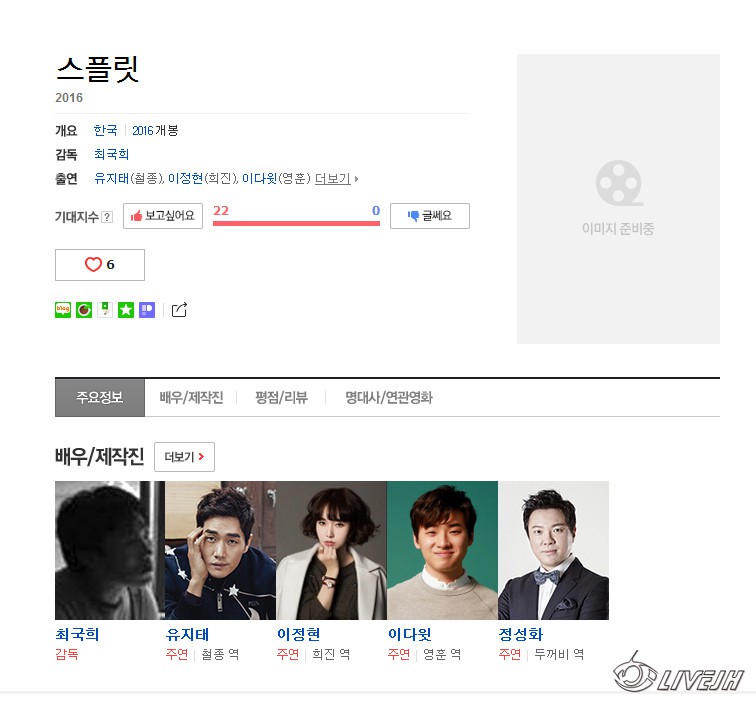The height and width of the screenshot is (705, 756).
Task: Open the external share arrow icon
Action: coord(179,310)
